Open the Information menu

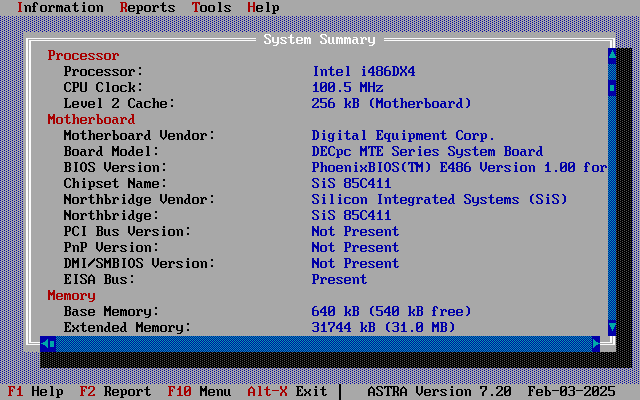click(x=60, y=7)
